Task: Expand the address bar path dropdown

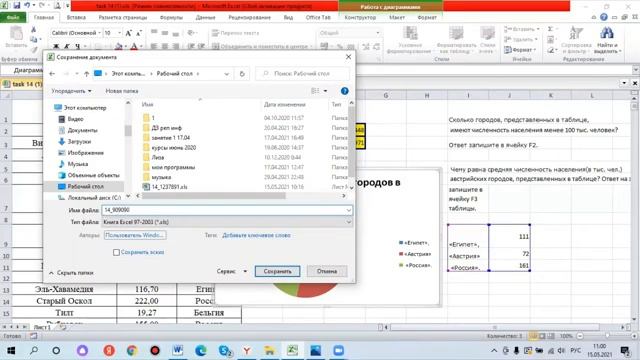Action: [227, 73]
